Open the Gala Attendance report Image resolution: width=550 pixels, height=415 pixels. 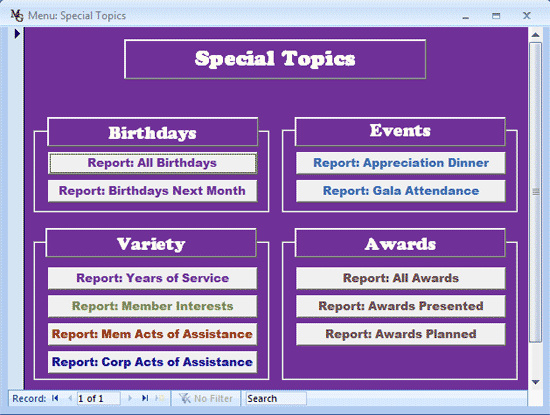click(x=401, y=191)
